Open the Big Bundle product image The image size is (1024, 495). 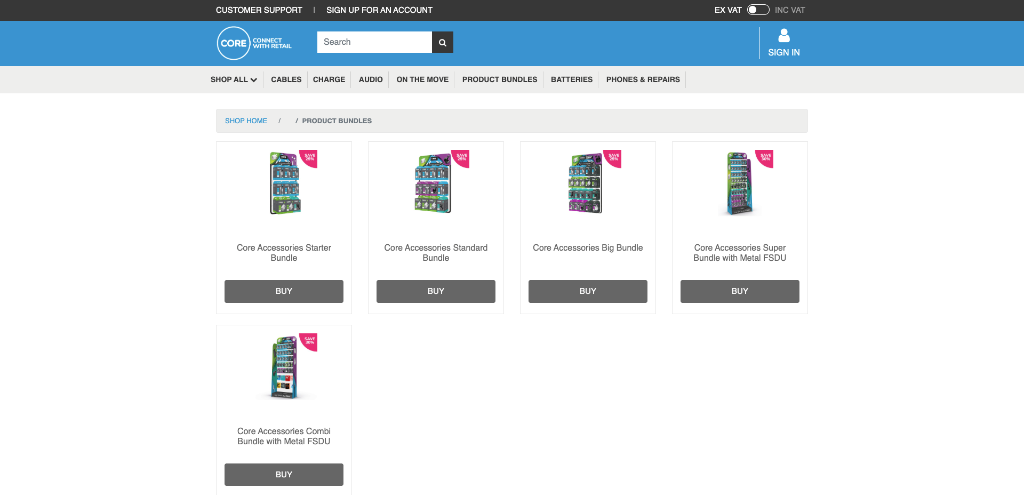pyautogui.click(x=588, y=183)
